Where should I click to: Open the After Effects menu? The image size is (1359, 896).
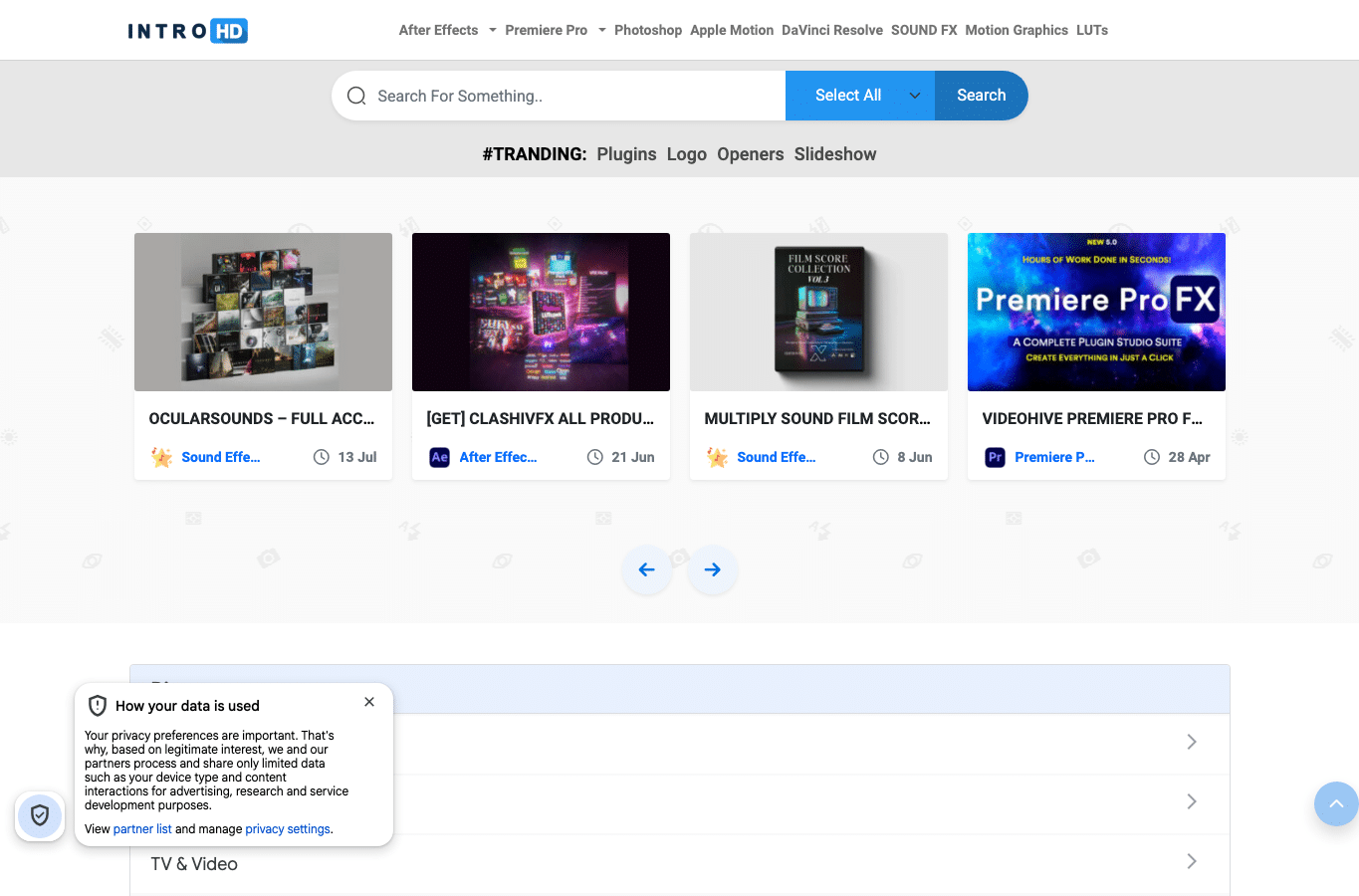438,30
